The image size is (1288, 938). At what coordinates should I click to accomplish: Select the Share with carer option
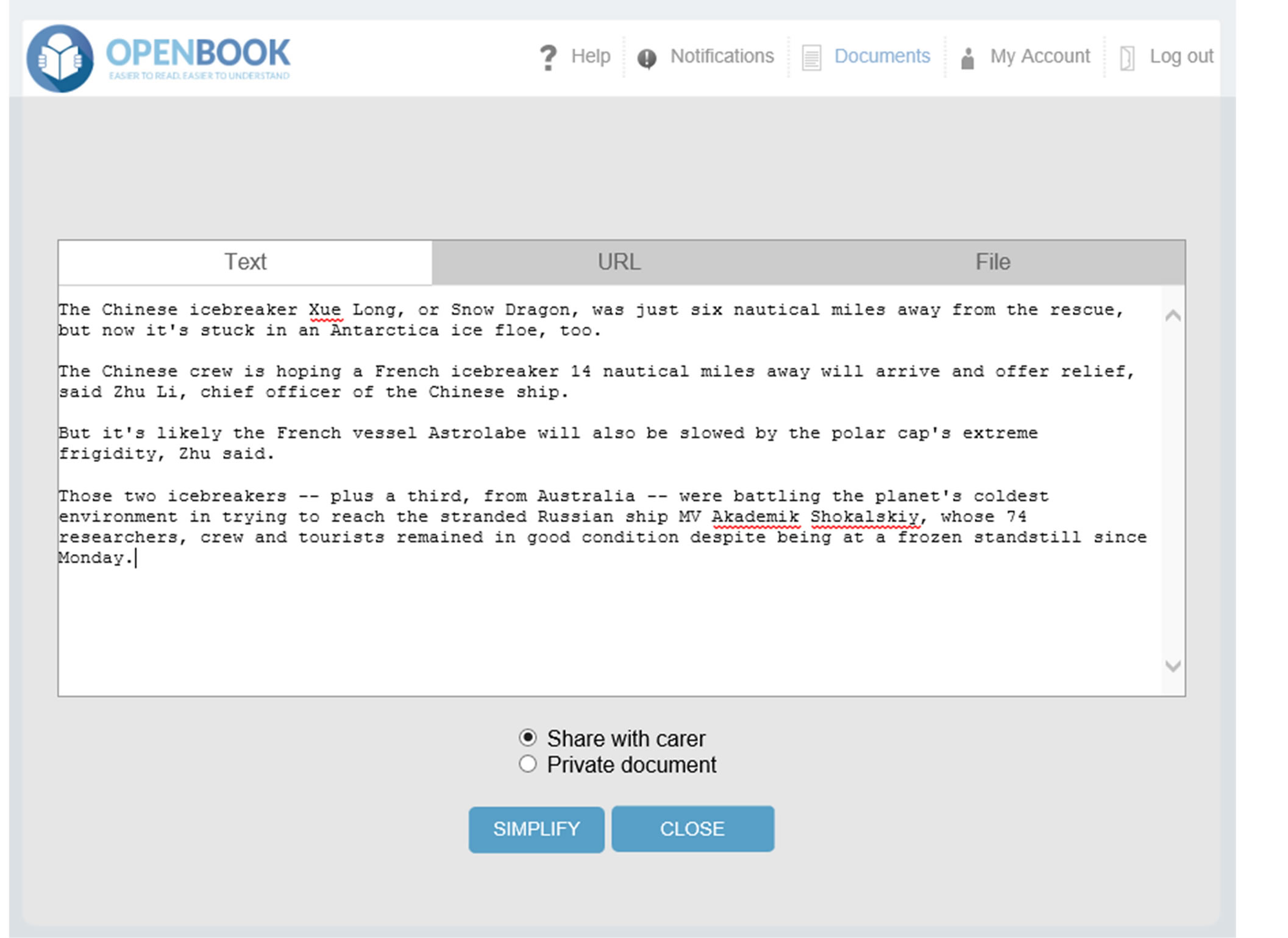click(x=528, y=738)
